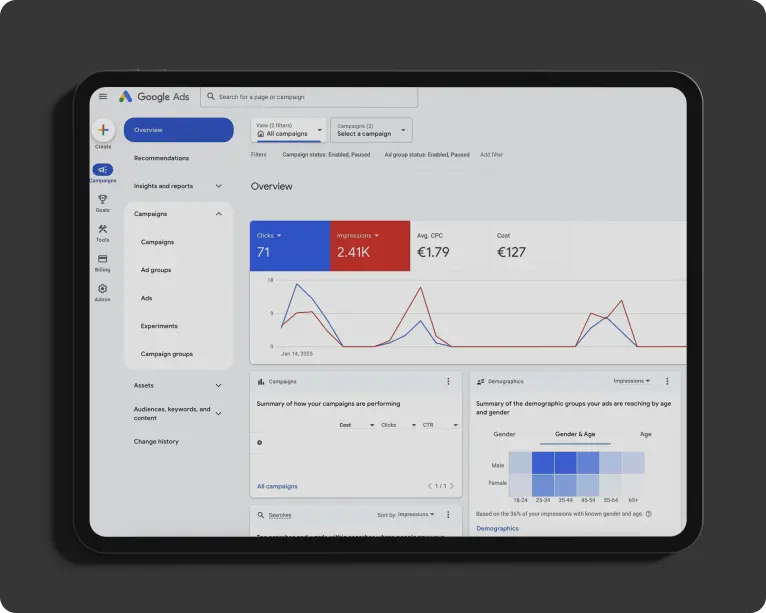Open the Billing card icon

coord(103,259)
